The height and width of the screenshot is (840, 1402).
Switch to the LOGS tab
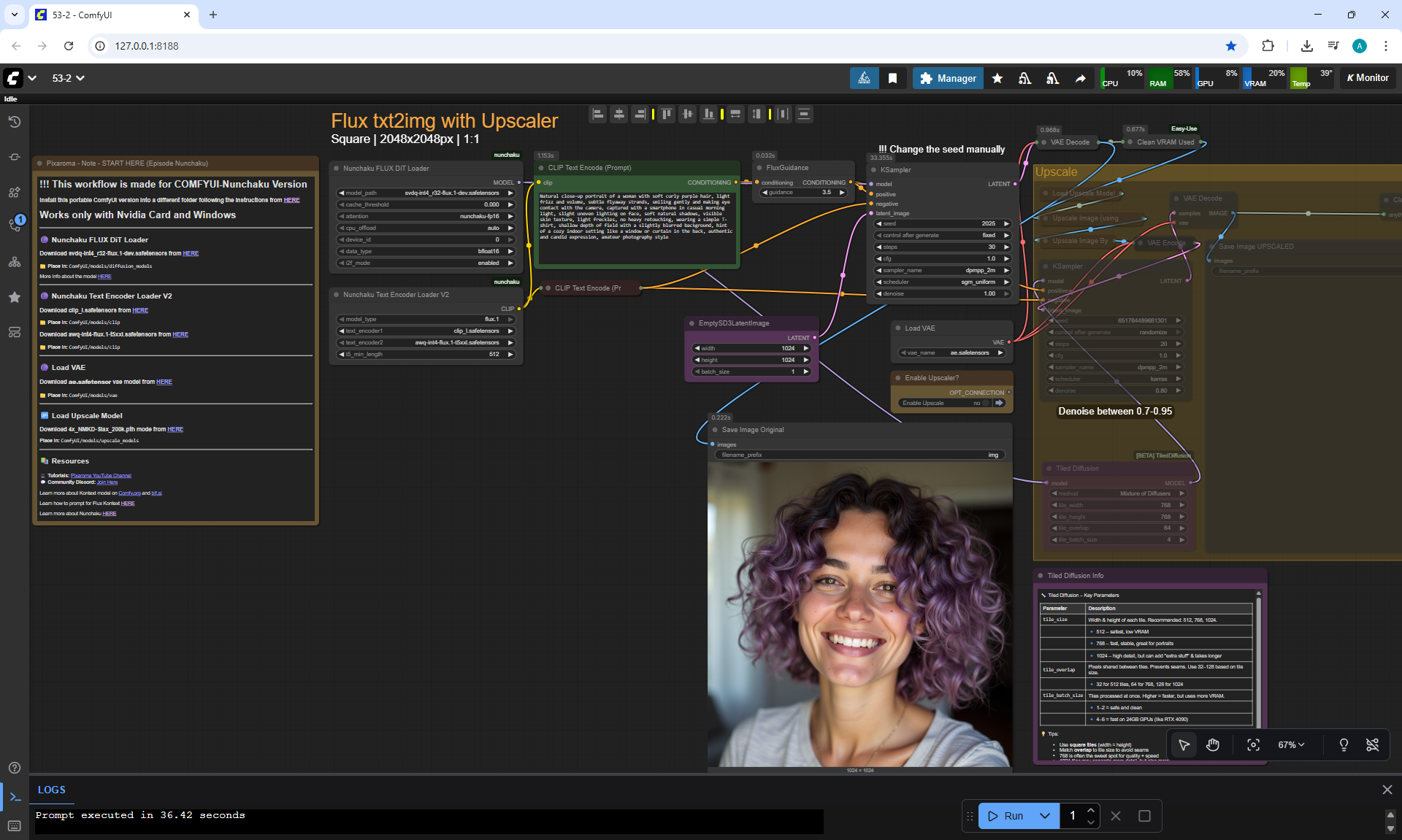[x=51, y=790]
